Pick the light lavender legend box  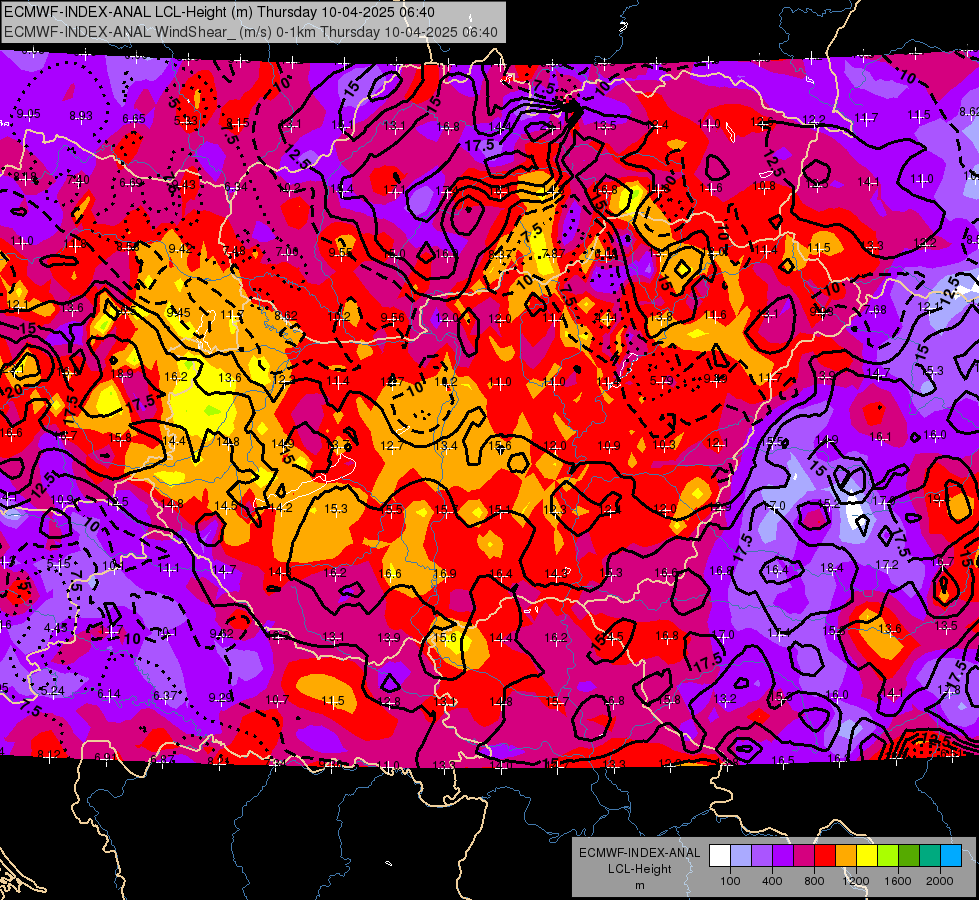[x=740, y=856]
